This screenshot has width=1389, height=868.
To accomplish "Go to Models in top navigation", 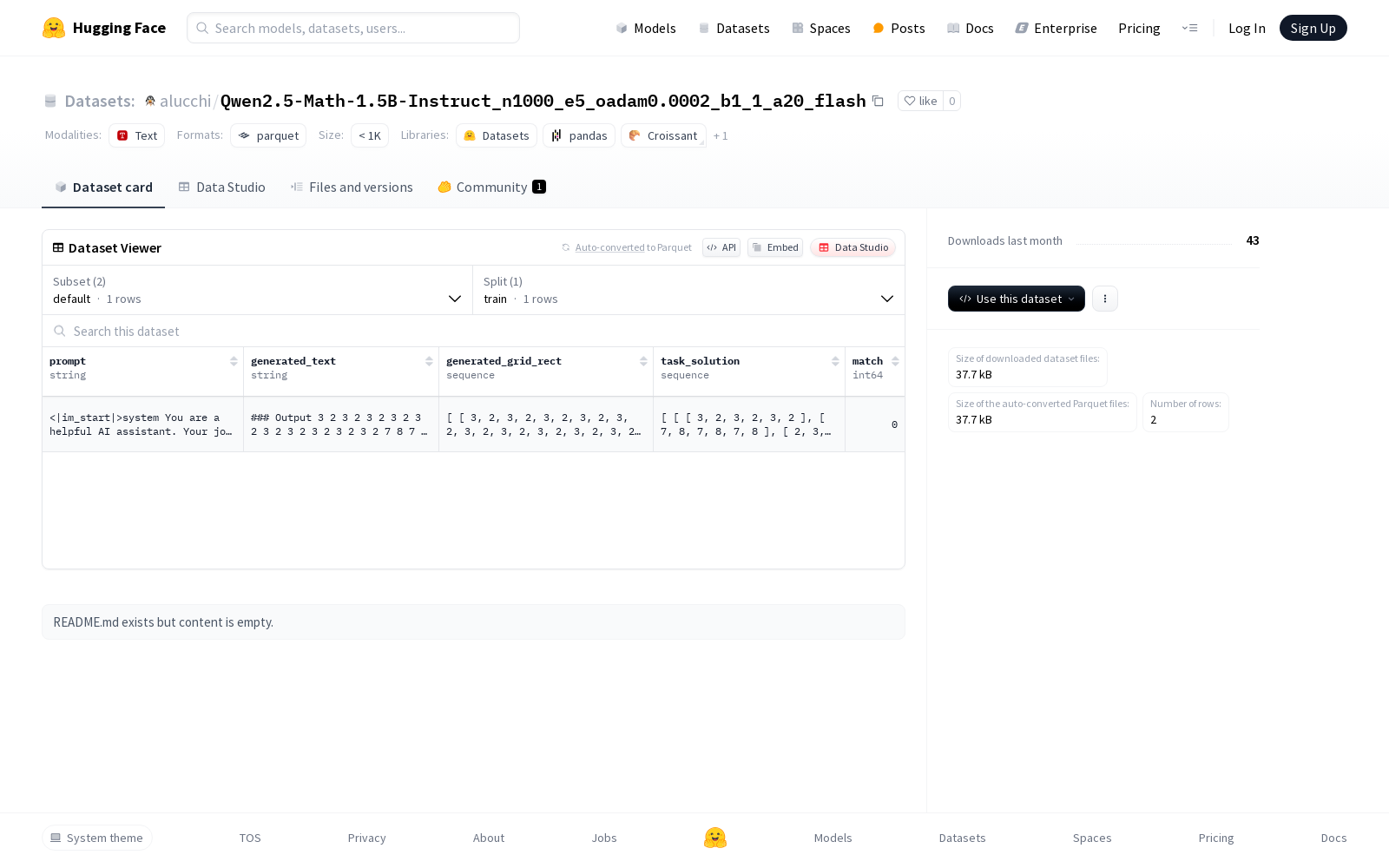I will (x=646, y=28).
